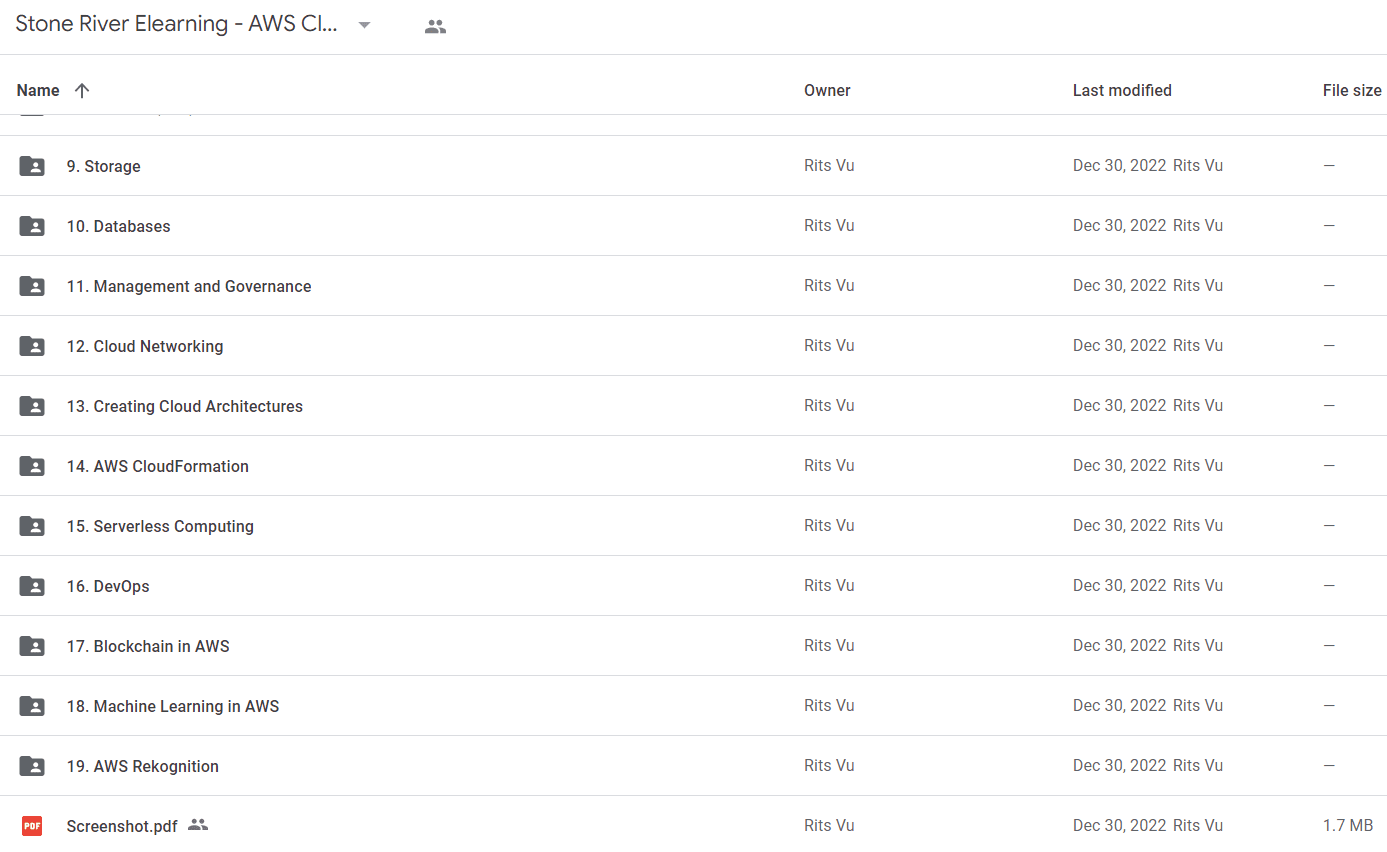Click the File size column header
Image resolution: width=1387 pixels, height=852 pixels.
1352,90
